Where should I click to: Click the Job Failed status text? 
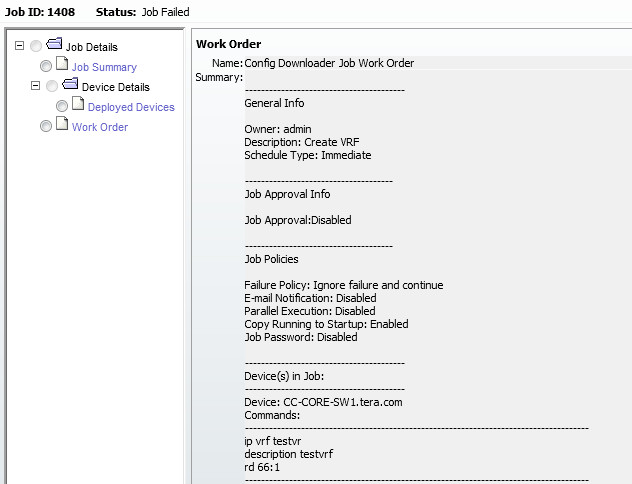[166, 12]
